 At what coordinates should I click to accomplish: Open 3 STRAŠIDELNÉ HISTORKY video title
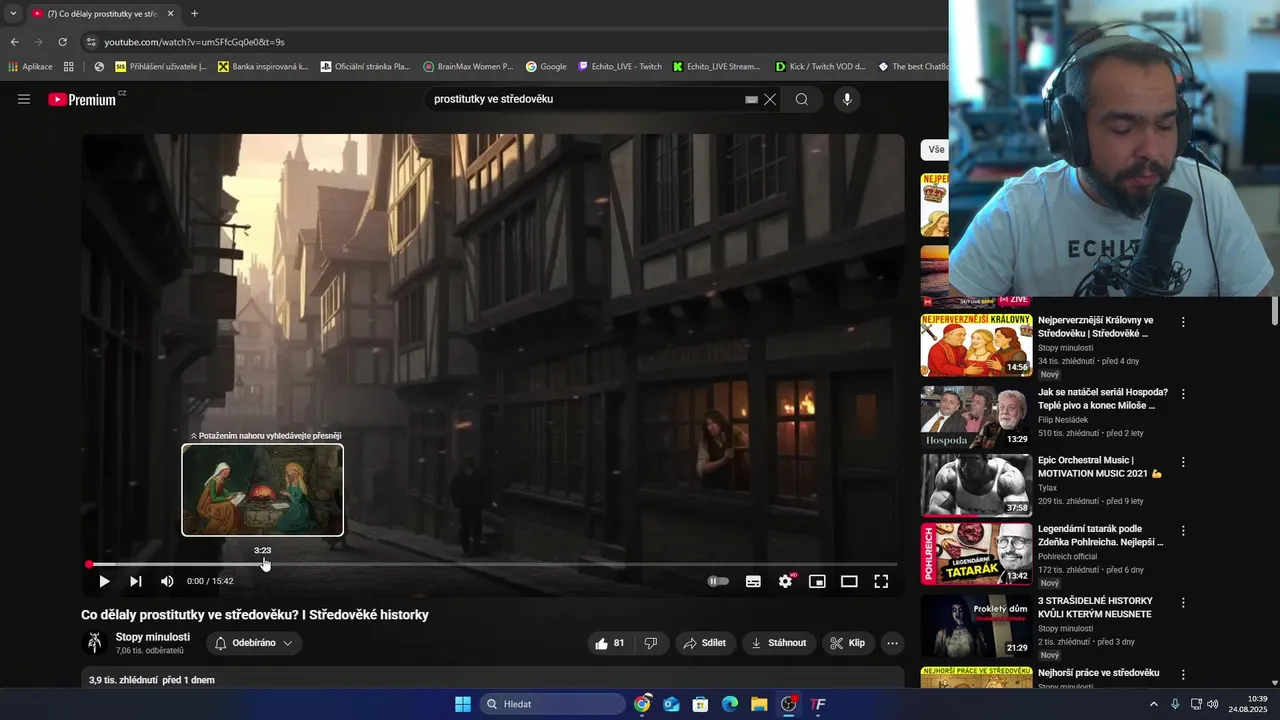point(1095,607)
